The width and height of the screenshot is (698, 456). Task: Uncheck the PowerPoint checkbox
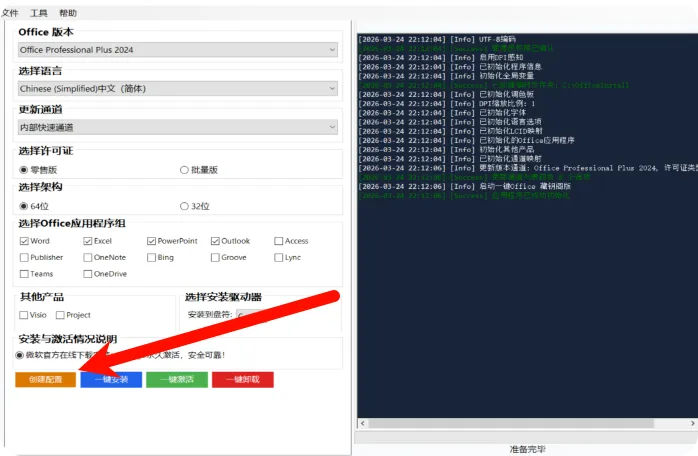tap(151, 241)
